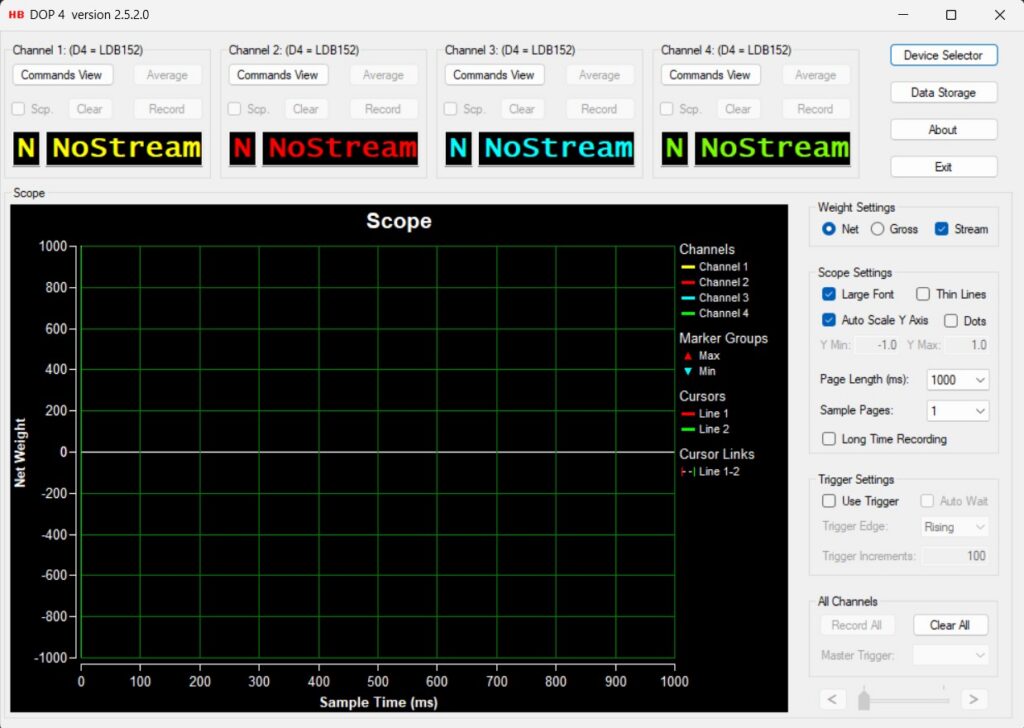Click the cyan N status icon for Channel 3

(457, 149)
